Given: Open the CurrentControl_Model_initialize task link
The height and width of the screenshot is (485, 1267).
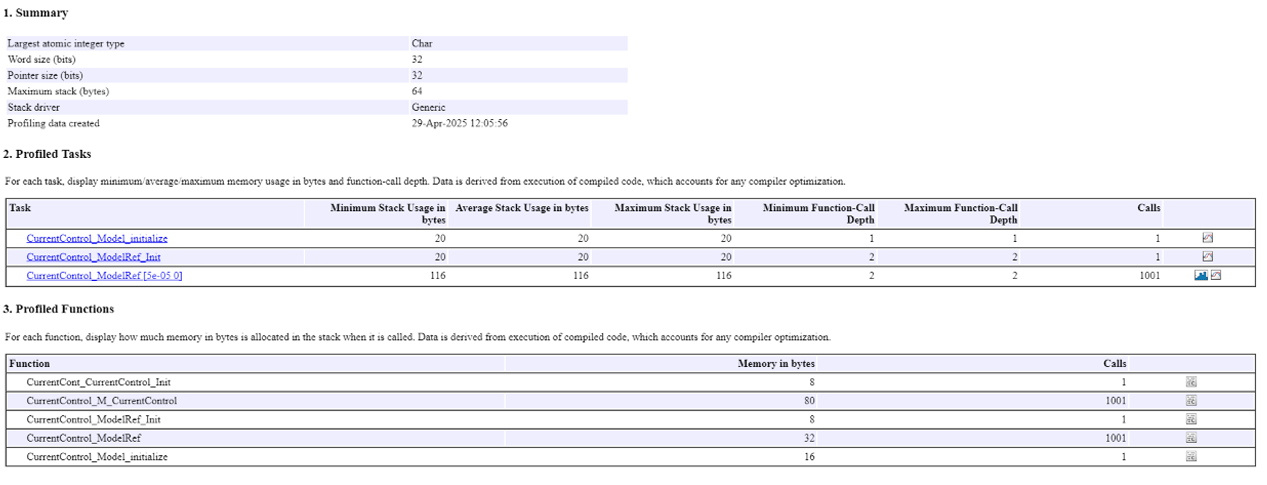Looking at the screenshot, I should click(97, 239).
